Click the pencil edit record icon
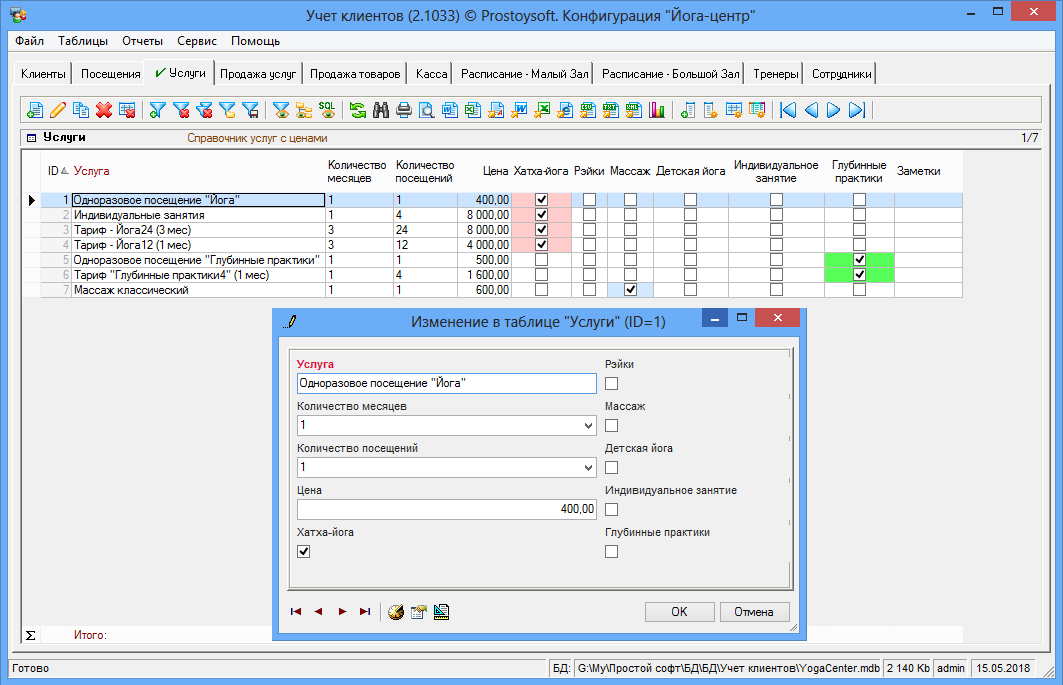Image resolution: width=1063 pixels, height=685 pixels. 58,110
